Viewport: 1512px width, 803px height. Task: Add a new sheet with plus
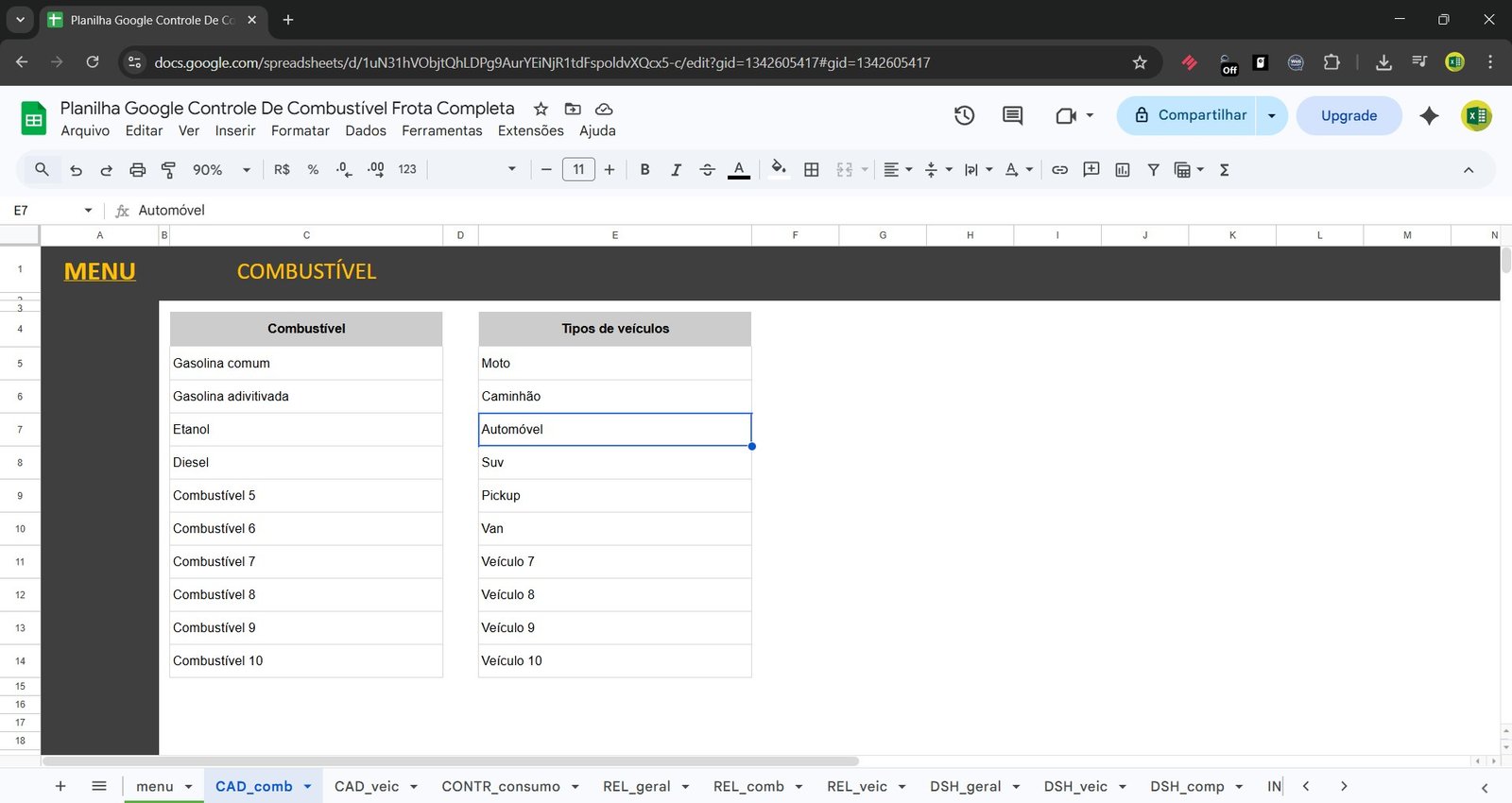(60, 786)
